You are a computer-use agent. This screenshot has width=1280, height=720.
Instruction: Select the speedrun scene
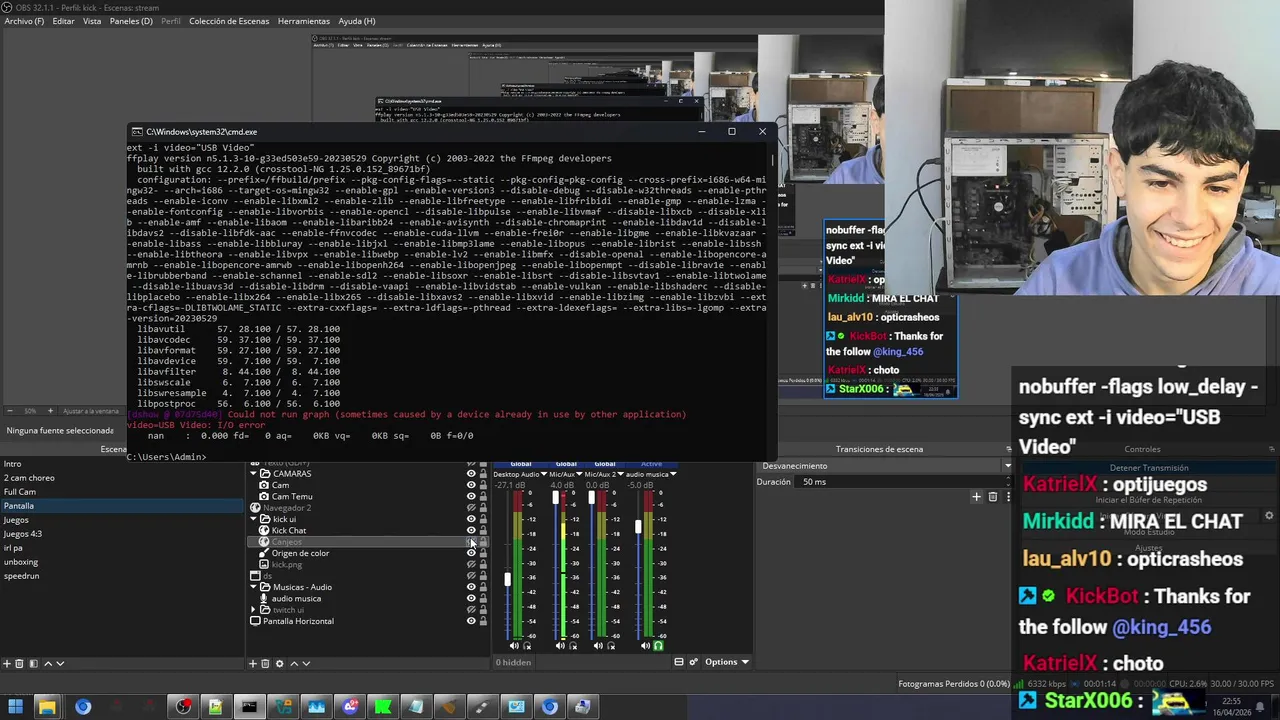pyautogui.click(x=122, y=576)
